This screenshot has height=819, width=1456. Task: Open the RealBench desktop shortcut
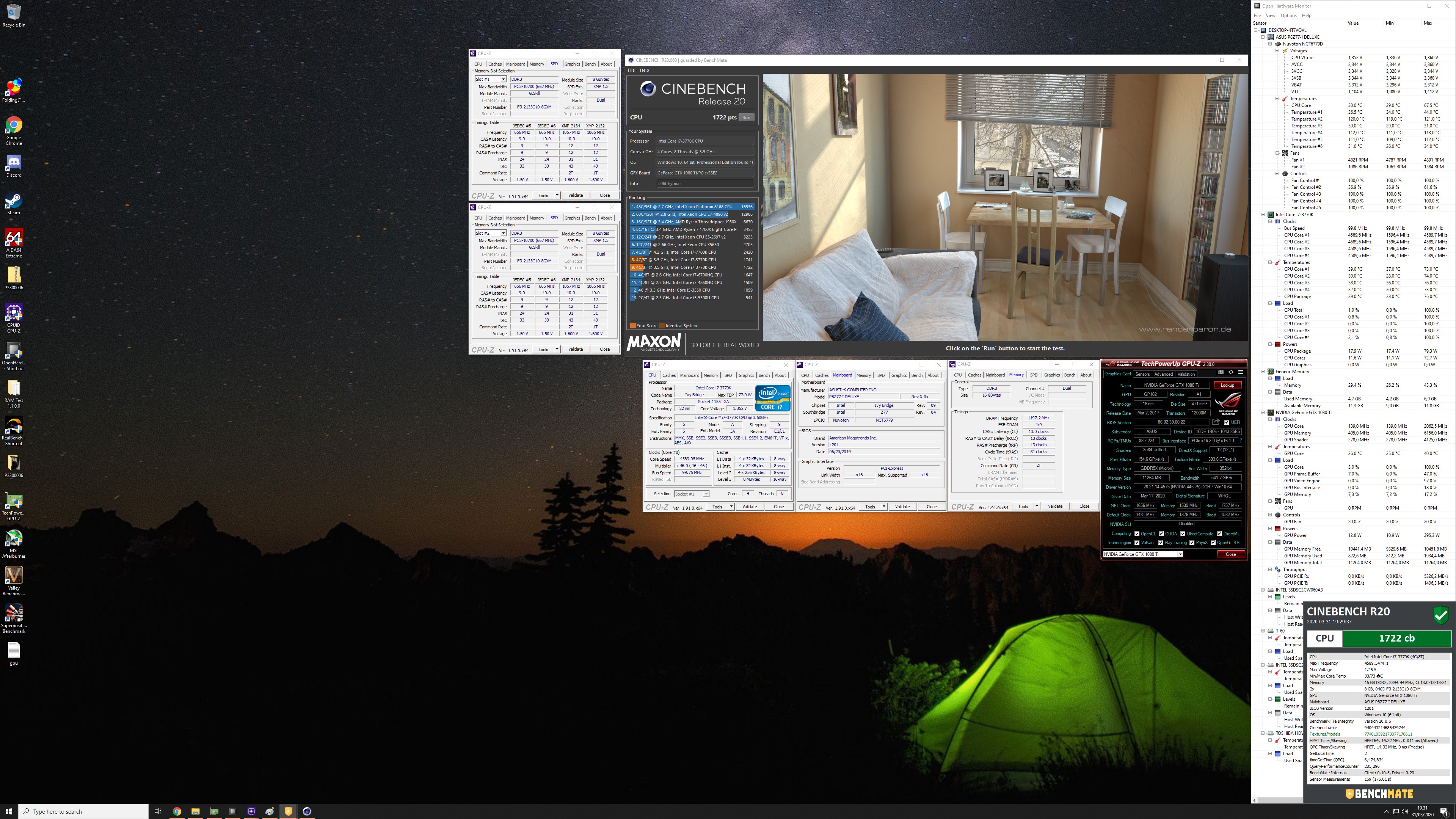[14, 431]
